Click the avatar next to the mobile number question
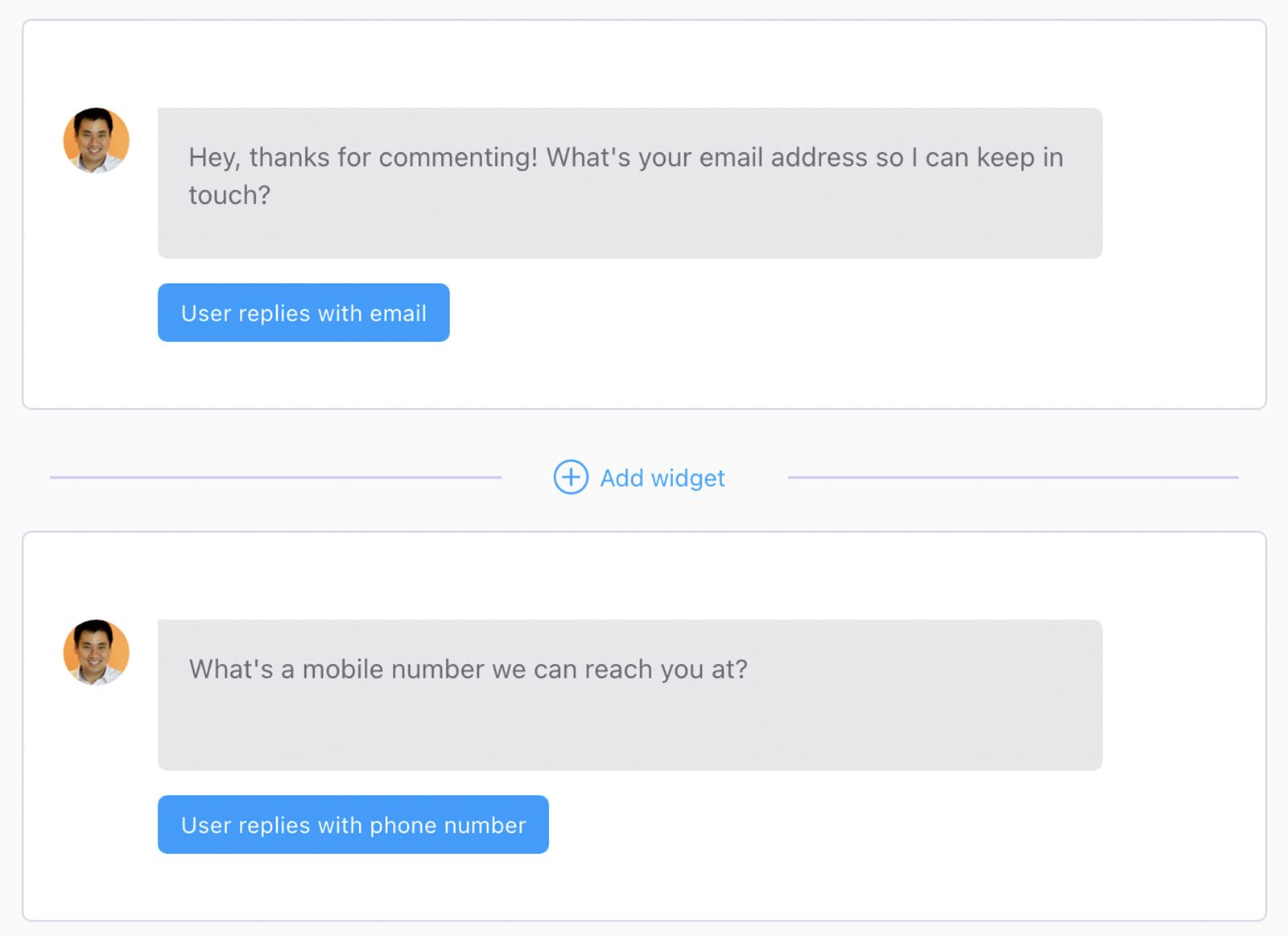Image resolution: width=1288 pixels, height=936 pixels. pos(97,653)
